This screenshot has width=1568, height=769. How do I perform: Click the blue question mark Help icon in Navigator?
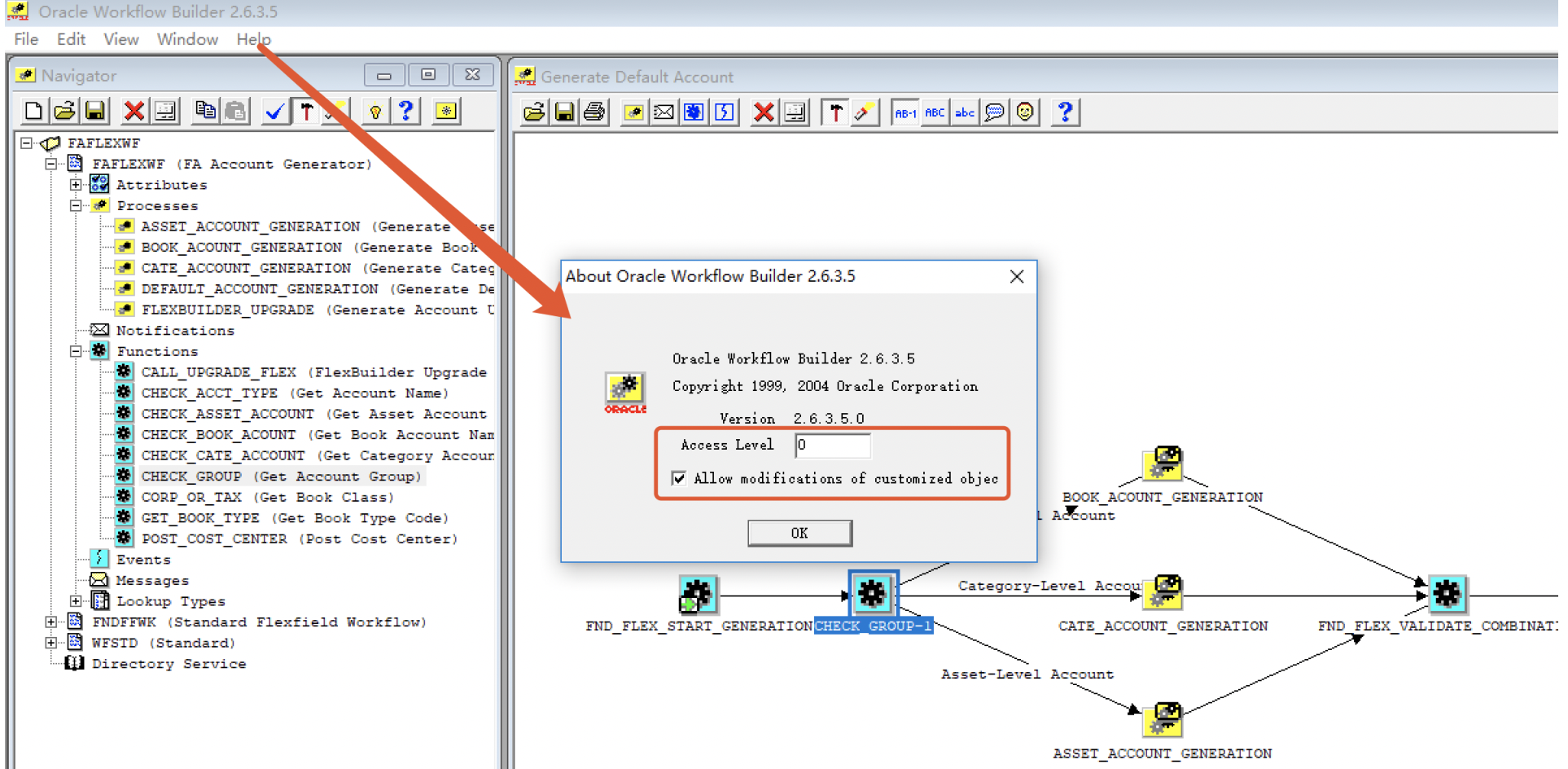pos(406,111)
